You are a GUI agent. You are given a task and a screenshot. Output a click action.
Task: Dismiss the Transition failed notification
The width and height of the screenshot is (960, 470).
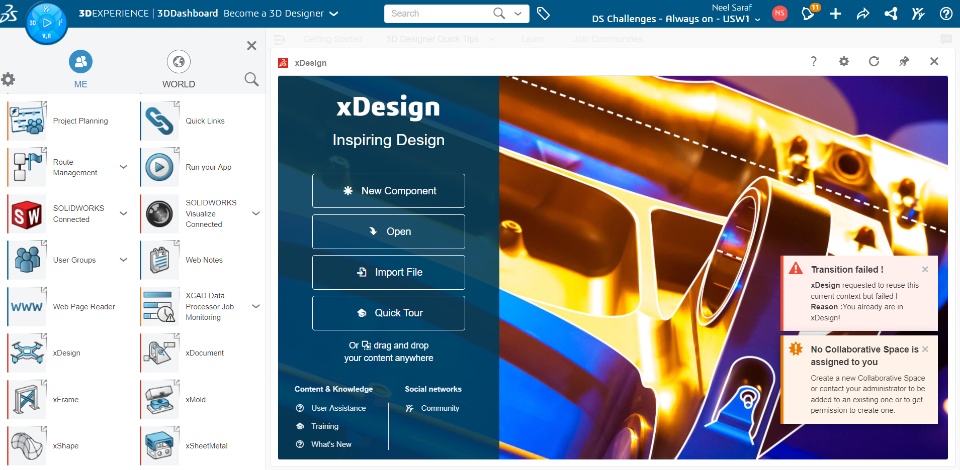pos(925,269)
